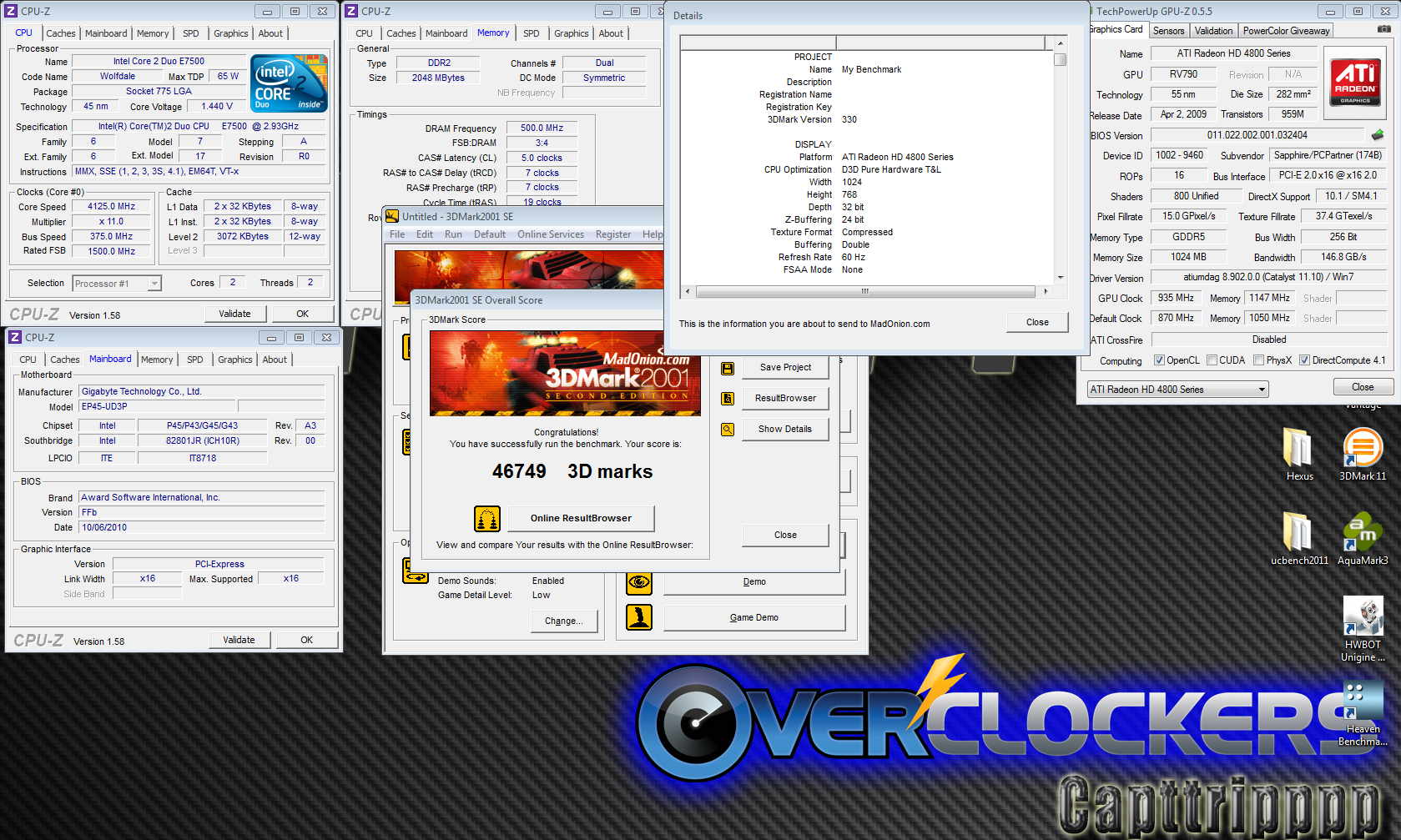The width and height of the screenshot is (1401, 840).
Task: Click the floppy disk icon beside Save Project
Action: point(728,368)
